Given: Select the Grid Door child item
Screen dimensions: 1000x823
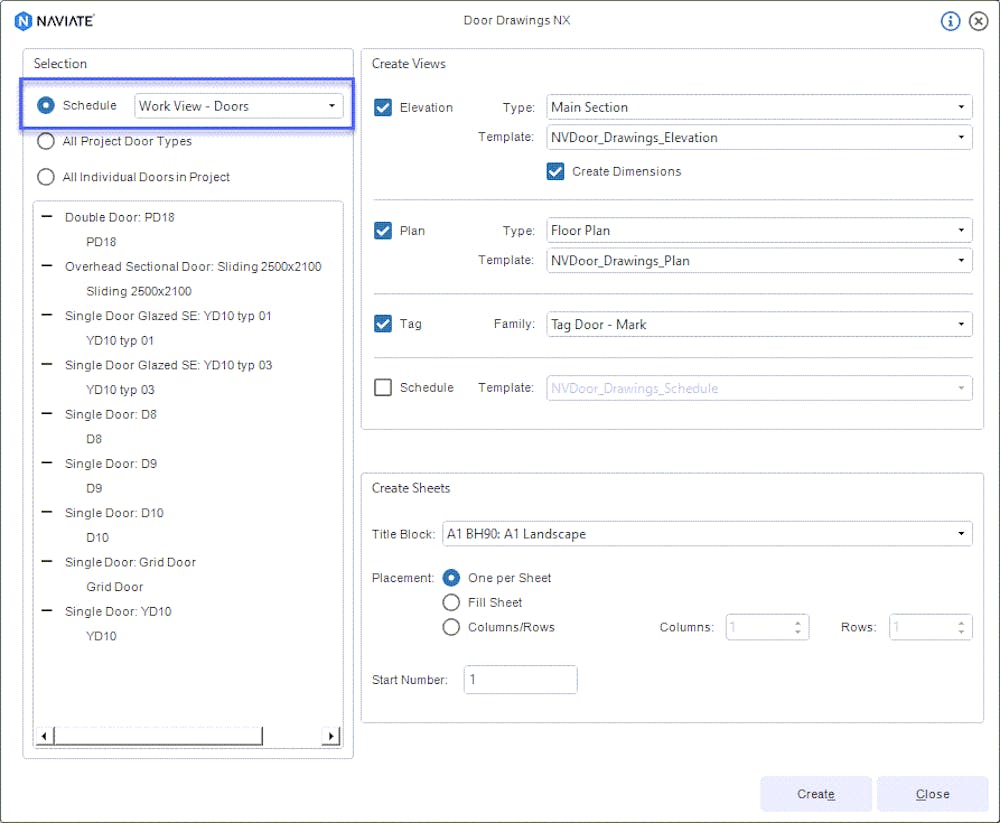Looking at the screenshot, I should coord(115,586).
